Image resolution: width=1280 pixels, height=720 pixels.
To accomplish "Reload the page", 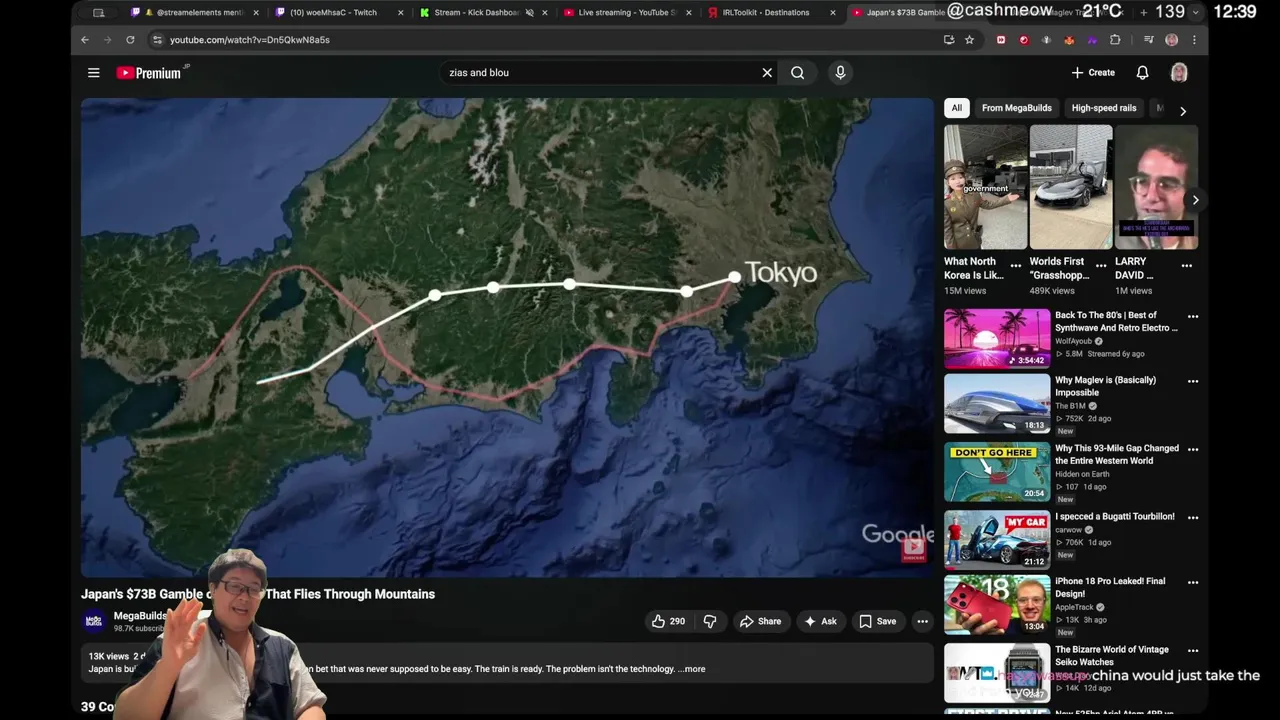I will click(x=130, y=40).
